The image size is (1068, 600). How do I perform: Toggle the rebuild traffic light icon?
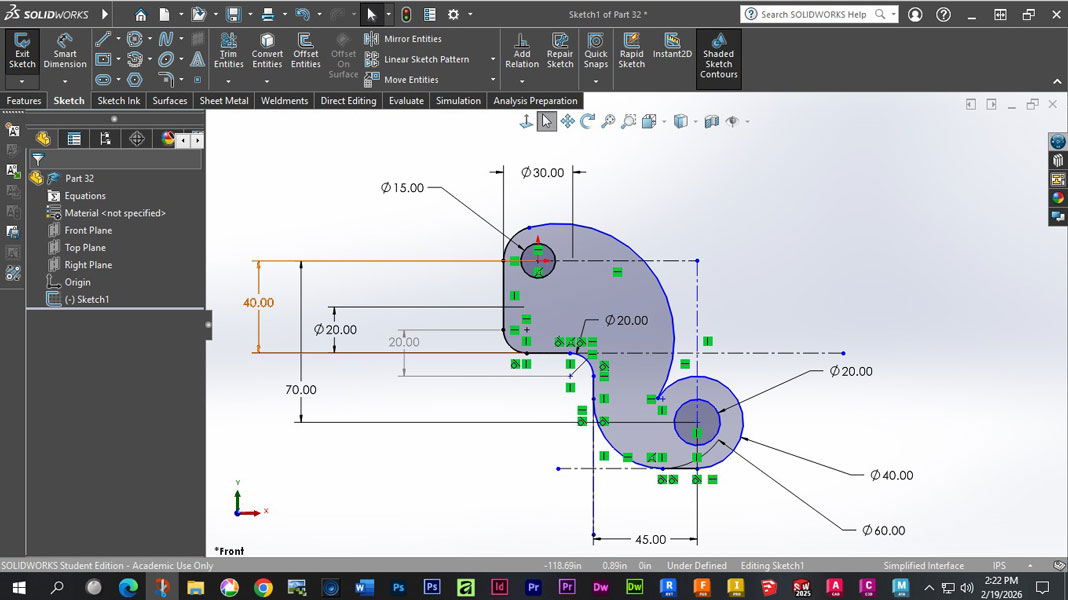tap(406, 14)
